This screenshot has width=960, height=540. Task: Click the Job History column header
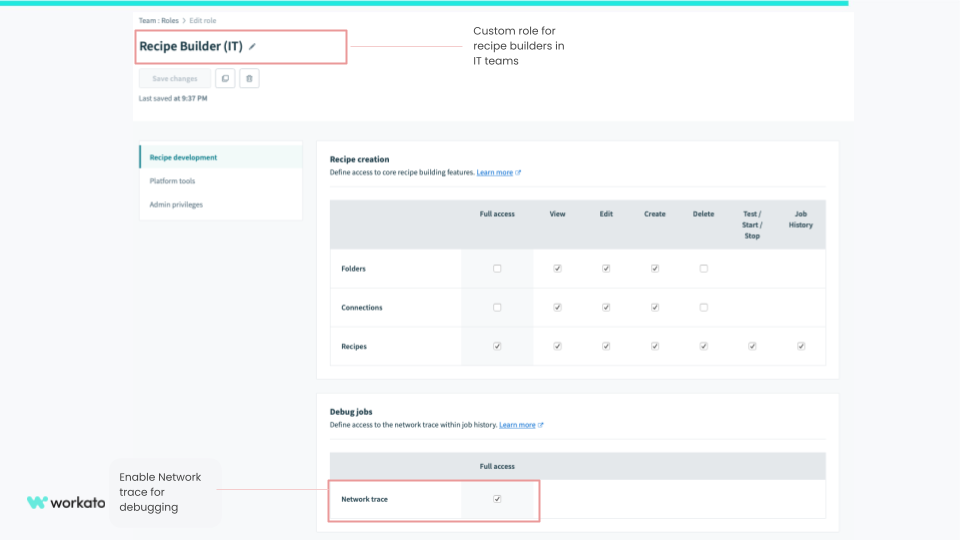tap(801, 219)
